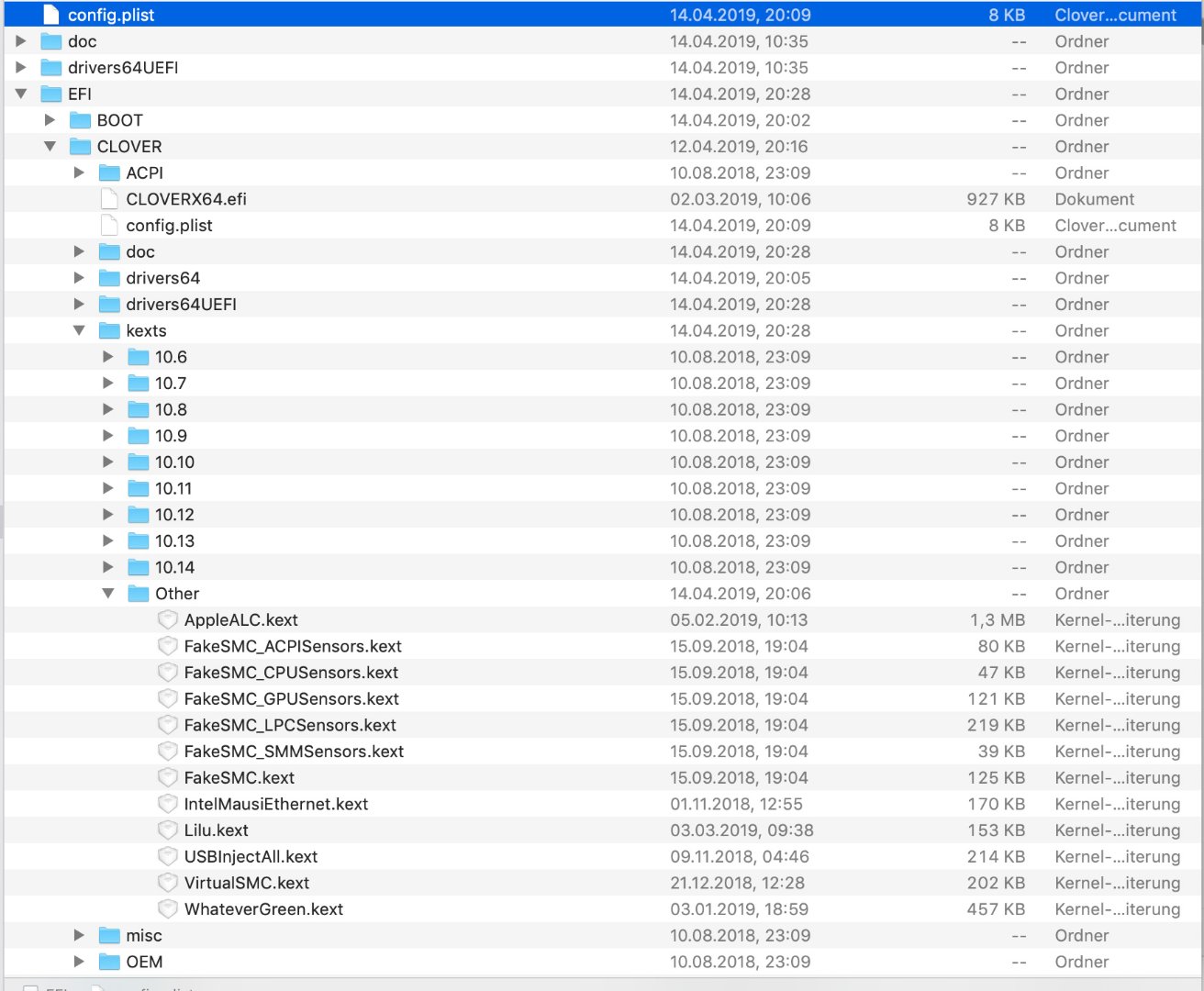Click the date 03.03.2019, 09:38
The height and width of the screenshot is (991, 1204).
pyautogui.click(x=741, y=830)
